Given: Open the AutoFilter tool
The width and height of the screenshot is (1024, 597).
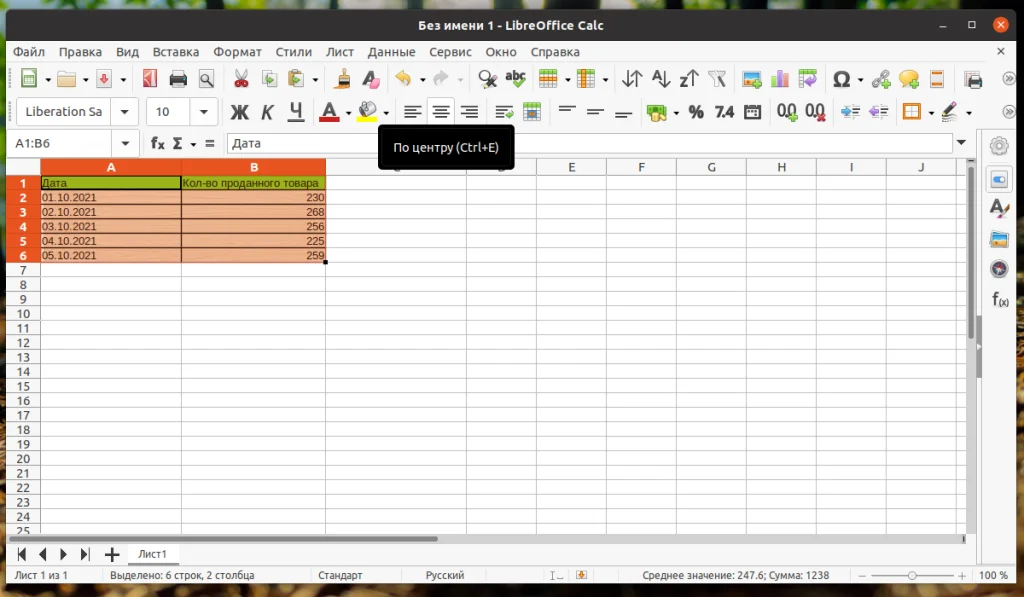Looking at the screenshot, I should pyautogui.click(x=717, y=78).
